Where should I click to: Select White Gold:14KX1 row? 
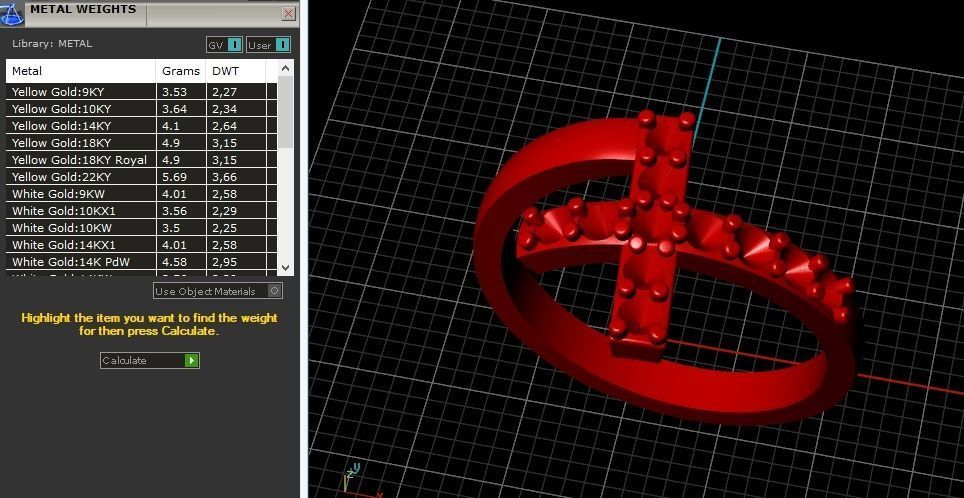click(141, 245)
